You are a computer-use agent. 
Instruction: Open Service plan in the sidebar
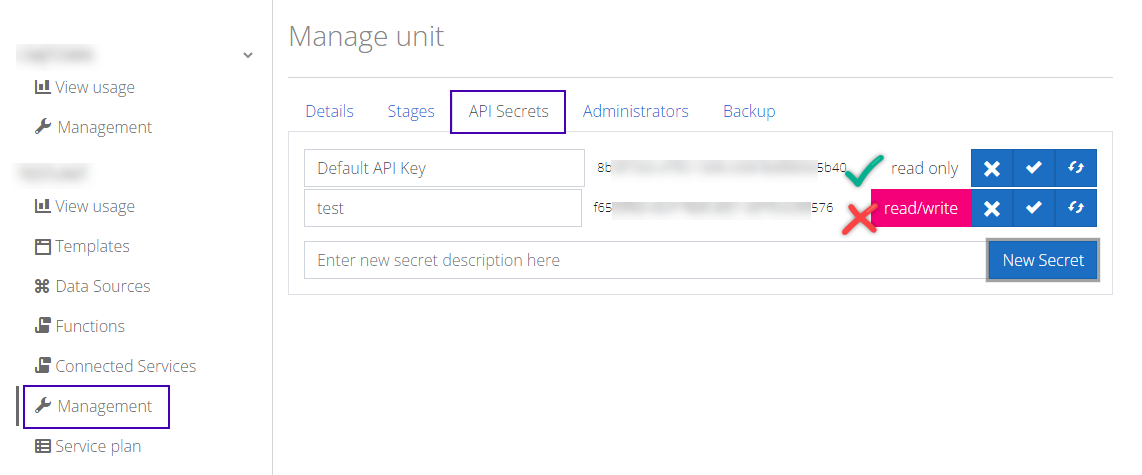click(87, 446)
